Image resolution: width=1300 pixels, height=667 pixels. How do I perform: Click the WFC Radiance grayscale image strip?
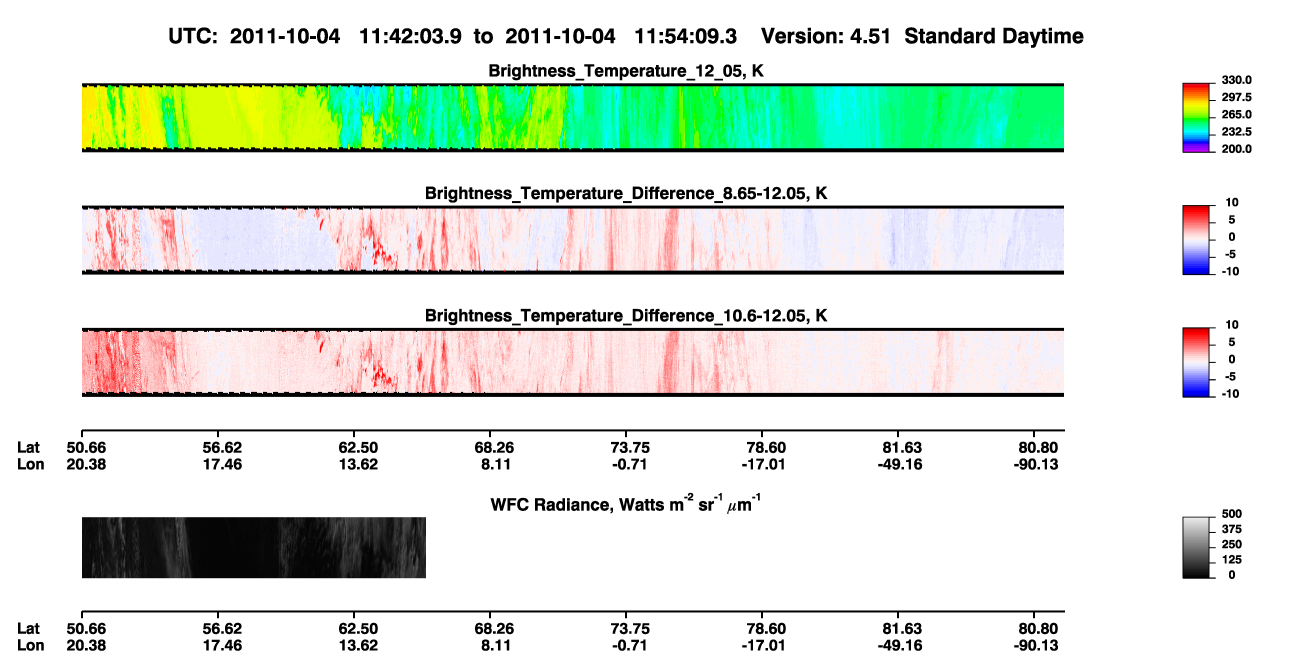pos(254,547)
